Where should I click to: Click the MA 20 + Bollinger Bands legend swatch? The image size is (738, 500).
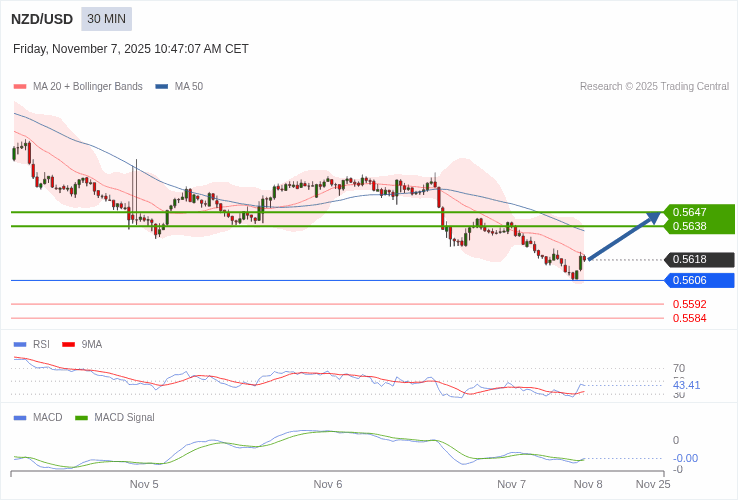pos(20,87)
